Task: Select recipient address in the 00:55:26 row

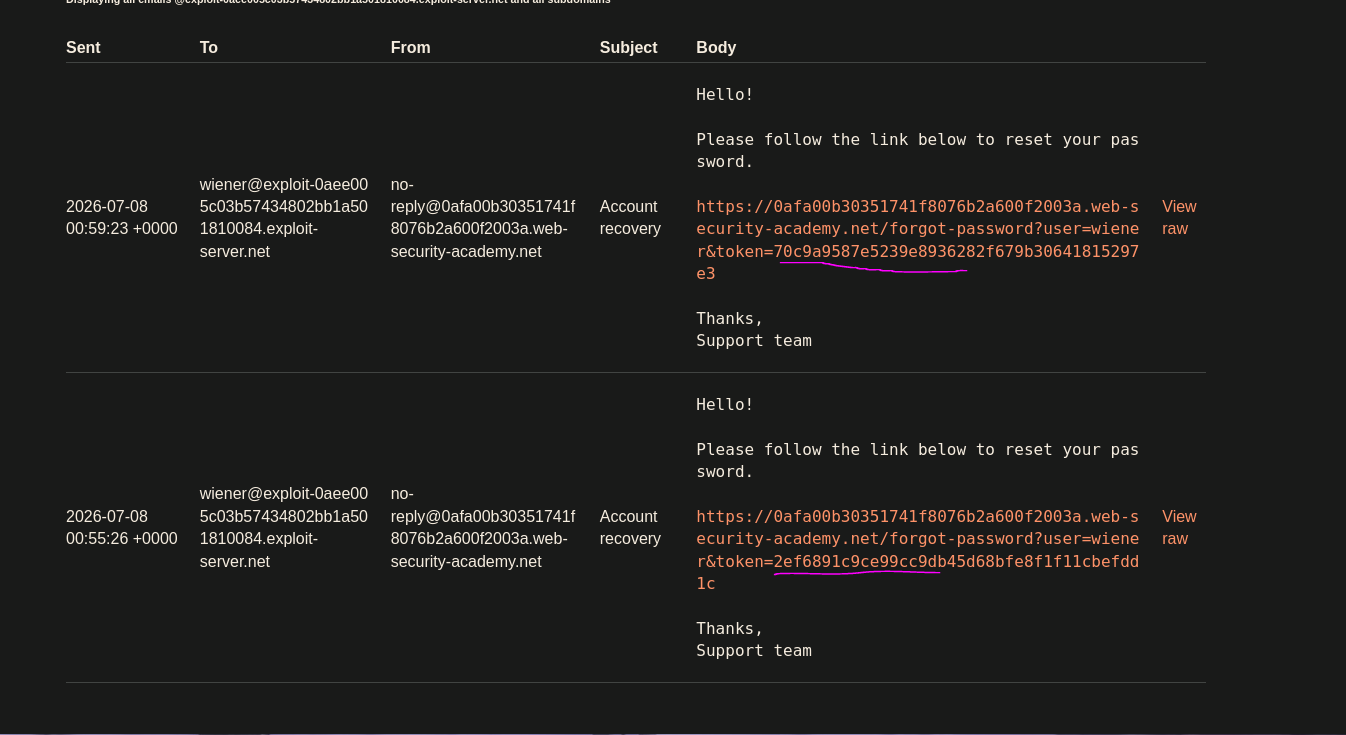Action: [284, 527]
